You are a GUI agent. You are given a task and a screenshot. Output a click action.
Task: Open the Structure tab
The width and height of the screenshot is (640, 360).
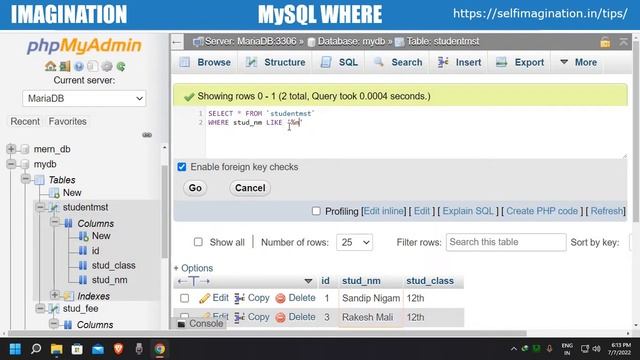[x=276, y=62]
